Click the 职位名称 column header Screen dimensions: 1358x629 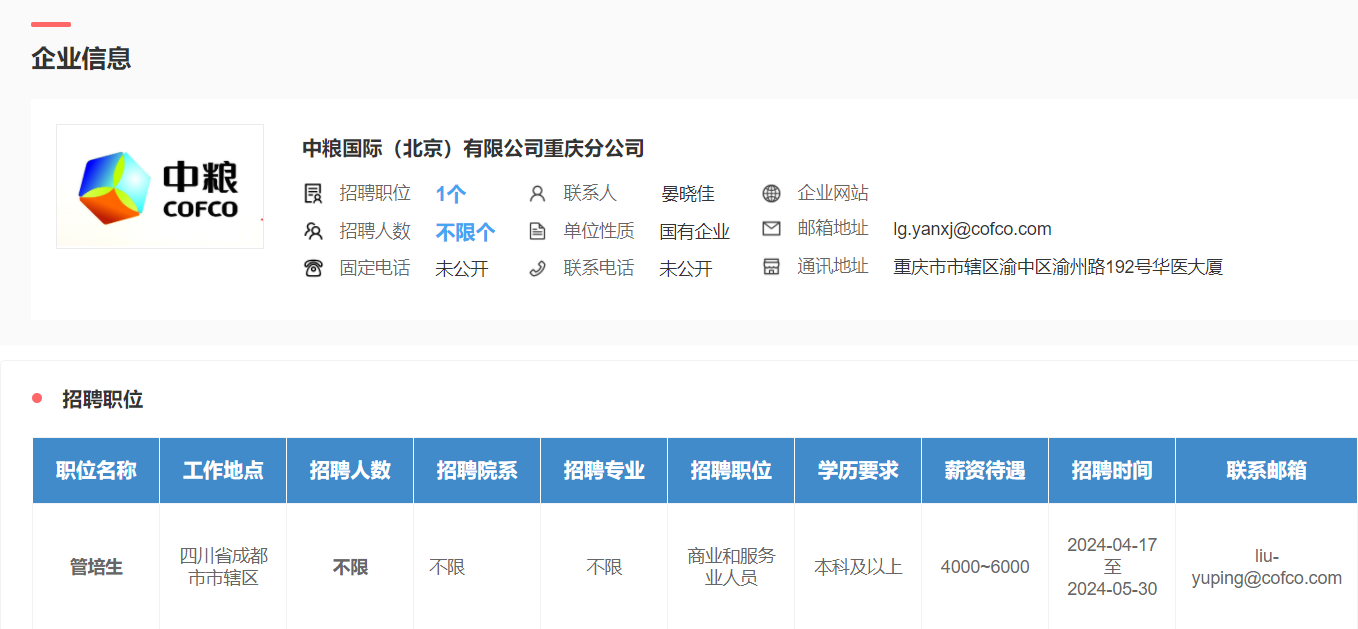(x=96, y=470)
